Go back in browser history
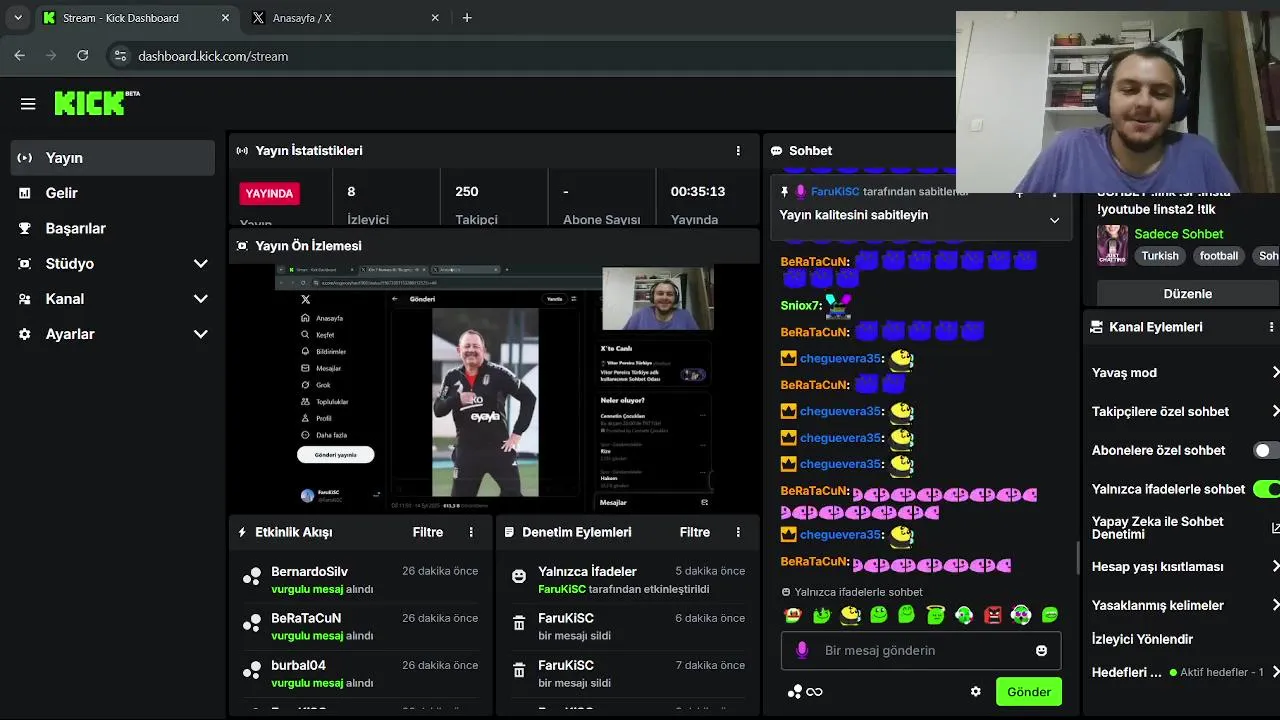 pyautogui.click(x=20, y=56)
